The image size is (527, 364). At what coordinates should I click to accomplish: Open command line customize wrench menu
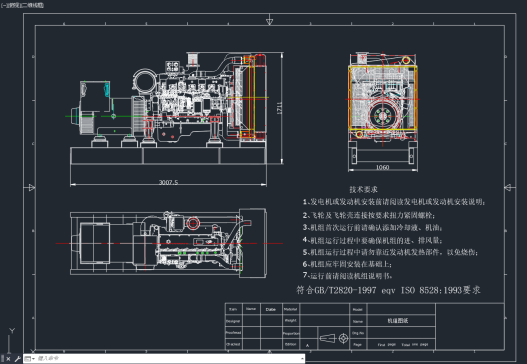tap(17, 359)
